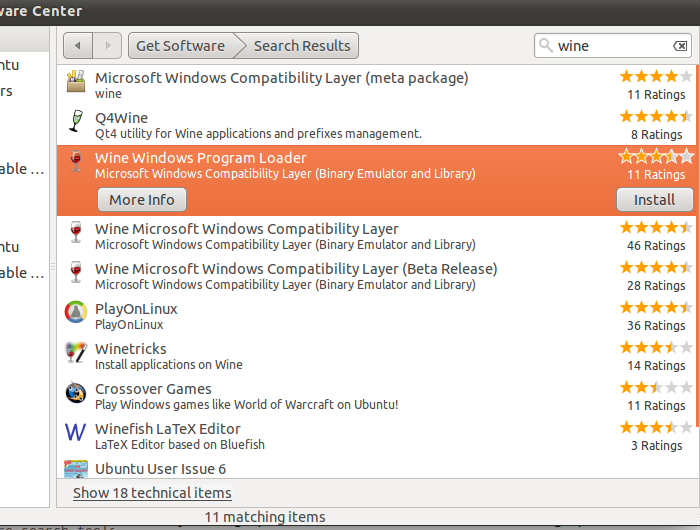
Task: Click in the wine search field
Action: point(614,46)
